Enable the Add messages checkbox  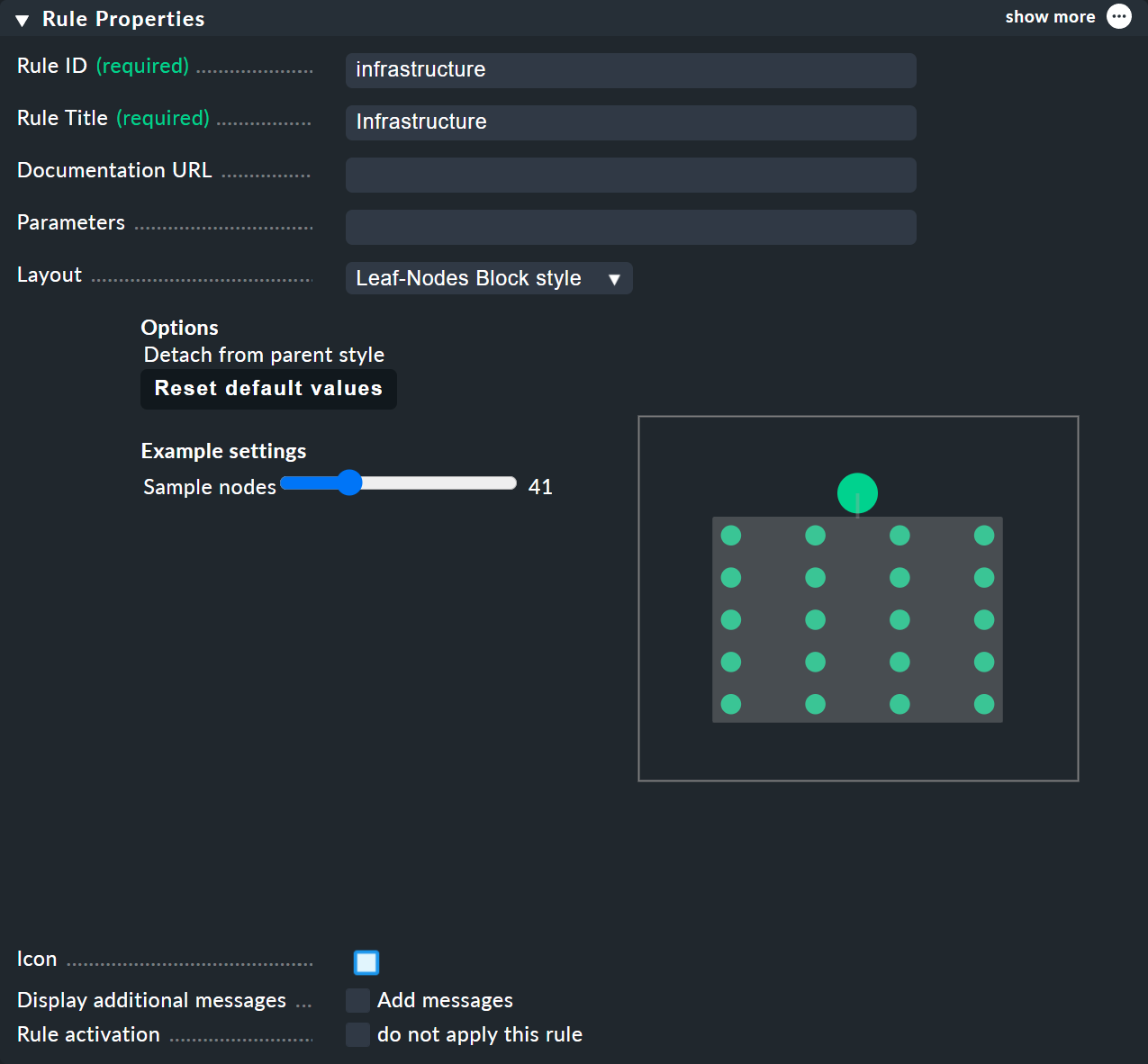(357, 1000)
